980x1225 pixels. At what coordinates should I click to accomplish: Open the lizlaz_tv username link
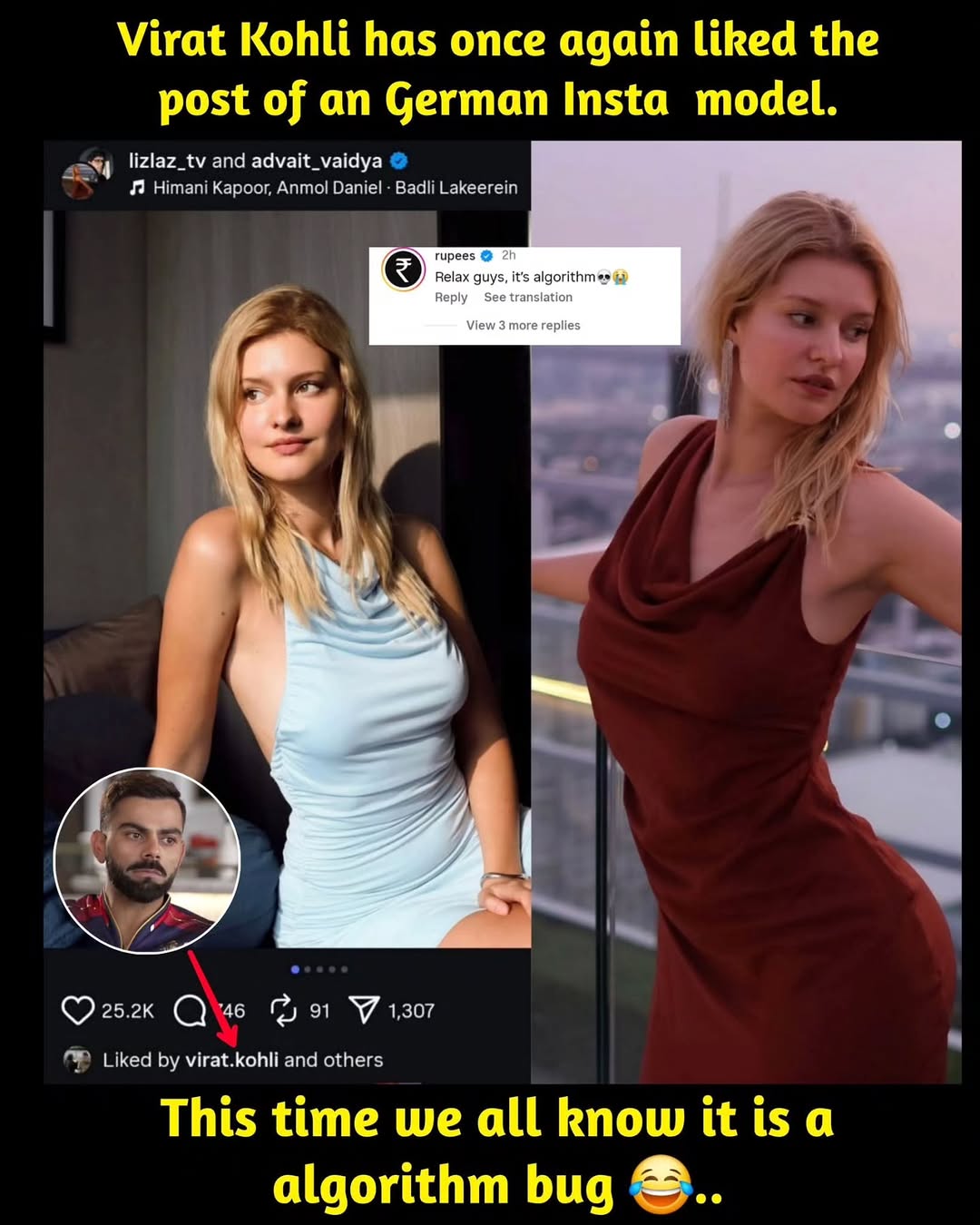pyautogui.click(x=167, y=161)
